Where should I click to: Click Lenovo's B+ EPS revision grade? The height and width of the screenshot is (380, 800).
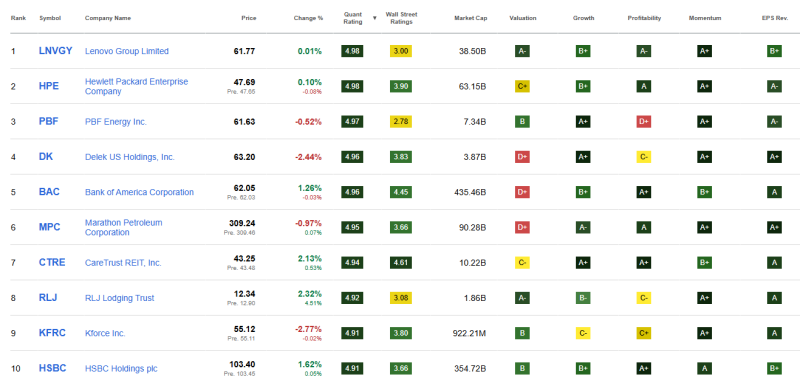[x=774, y=51]
